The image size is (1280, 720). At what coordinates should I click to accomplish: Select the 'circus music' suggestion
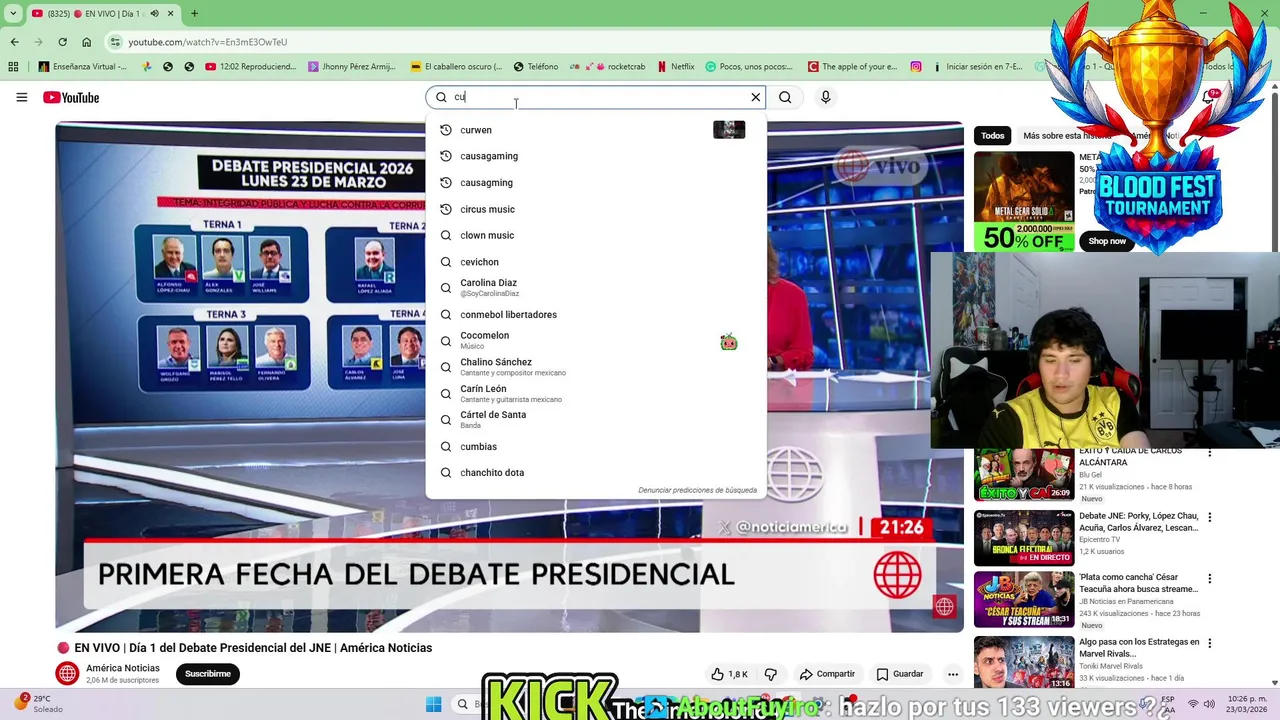(596, 209)
